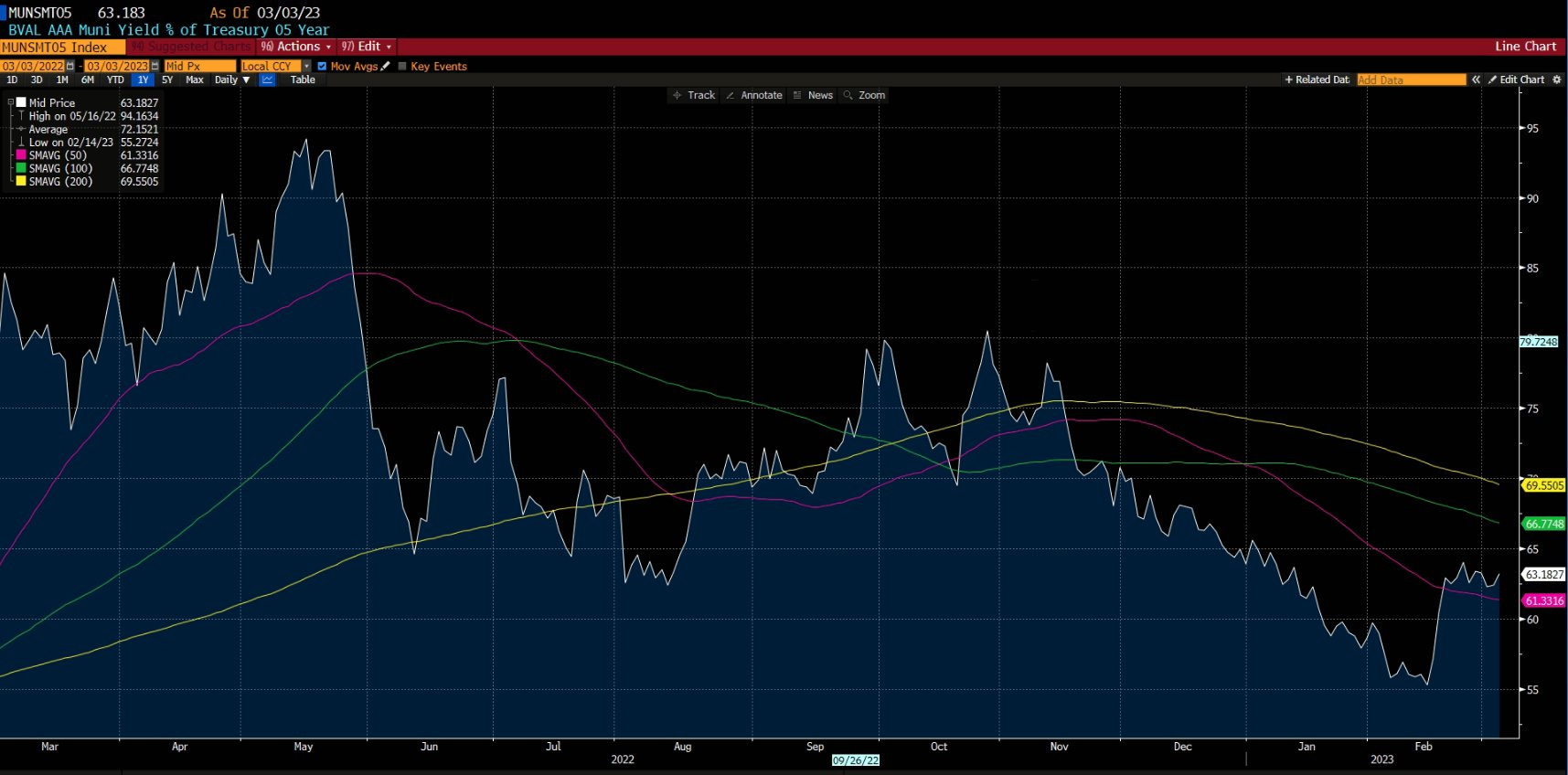This screenshot has height=775, width=1568.
Task: Select the 1D time range
Action: 12,80
